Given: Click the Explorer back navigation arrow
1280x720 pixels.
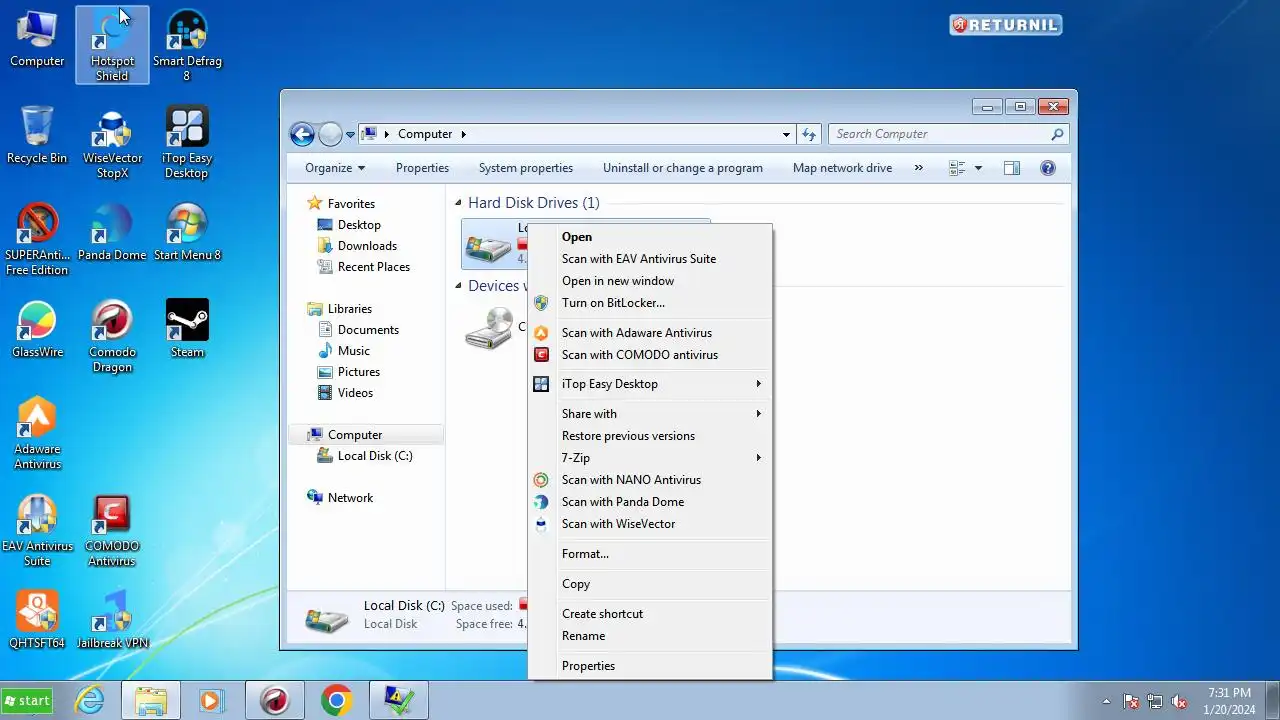Looking at the screenshot, I should pyautogui.click(x=301, y=134).
